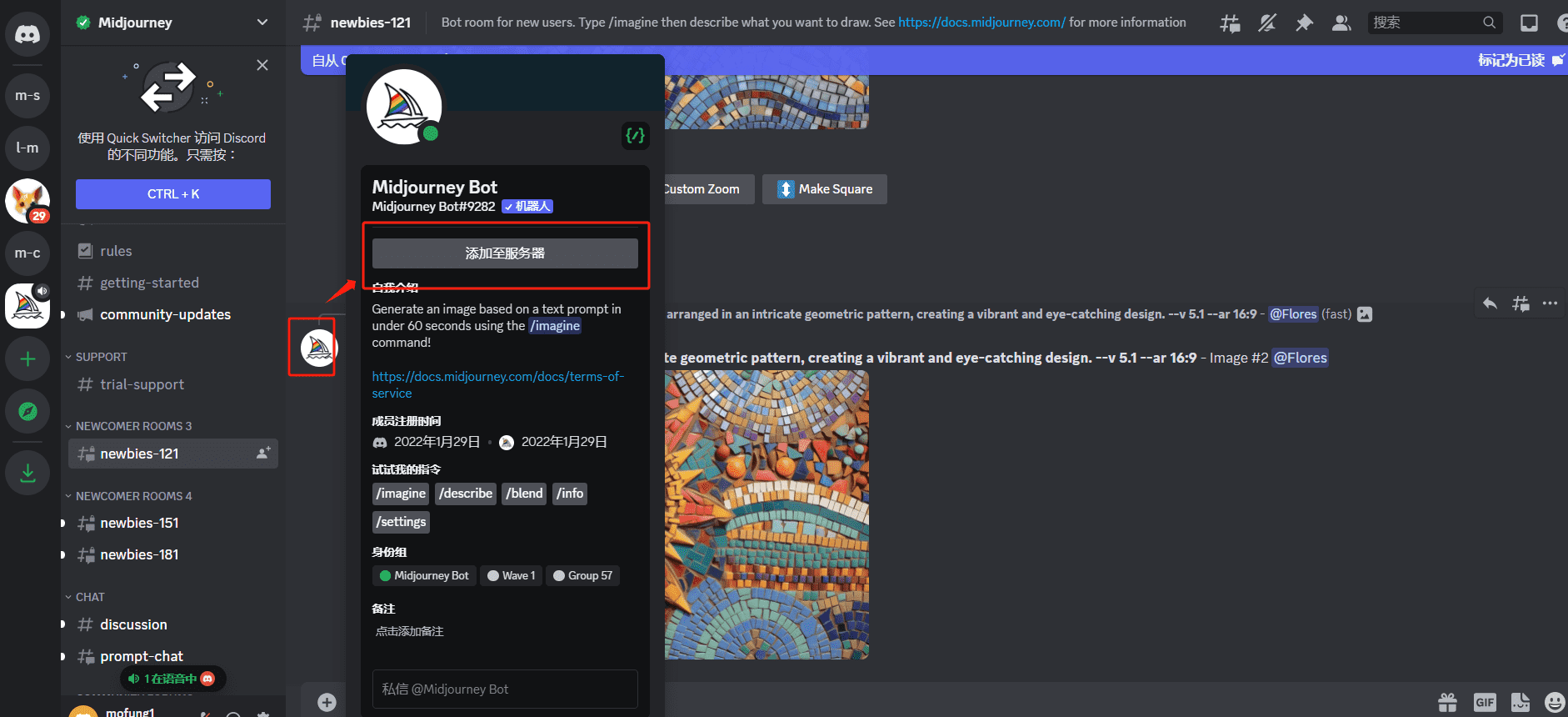This screenshot has height=717, width=1568.
Task: Open the terms-of-service docs link
Action: pos(498,384)
